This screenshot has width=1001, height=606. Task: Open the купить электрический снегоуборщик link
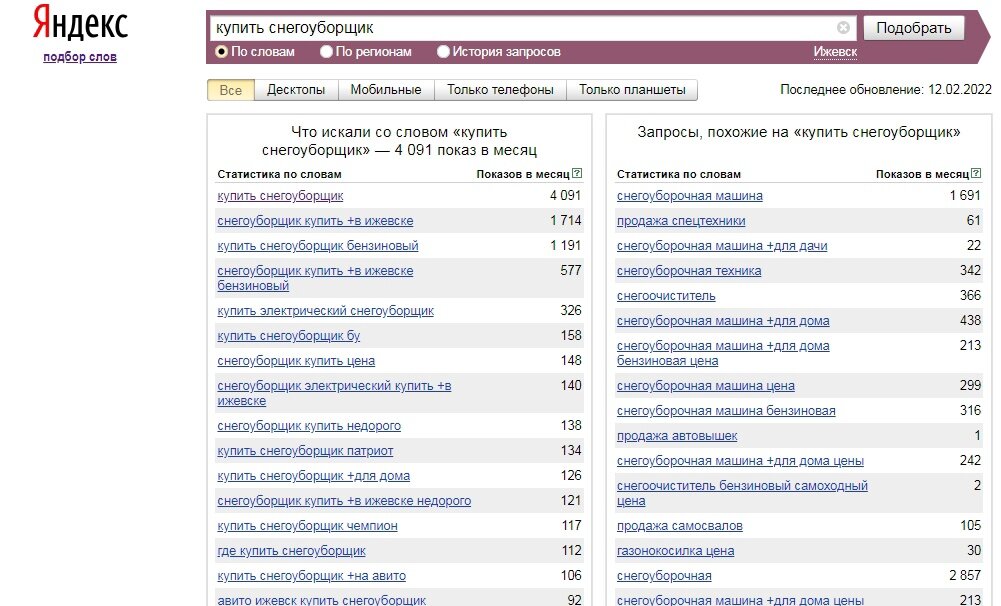[x=326, y=311]
